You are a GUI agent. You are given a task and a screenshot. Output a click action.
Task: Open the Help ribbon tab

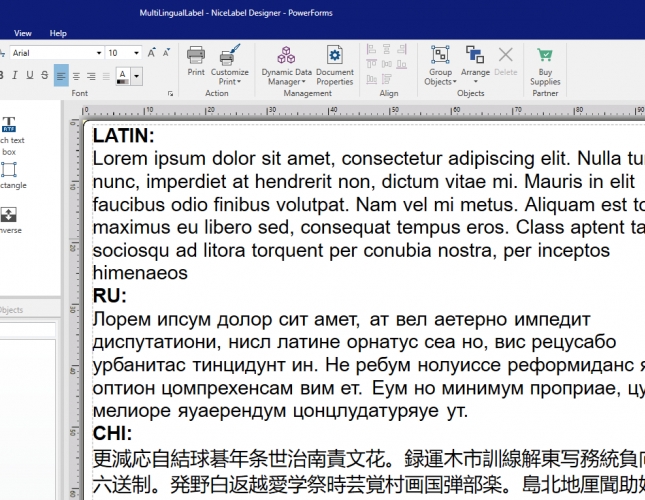point(58,33)
